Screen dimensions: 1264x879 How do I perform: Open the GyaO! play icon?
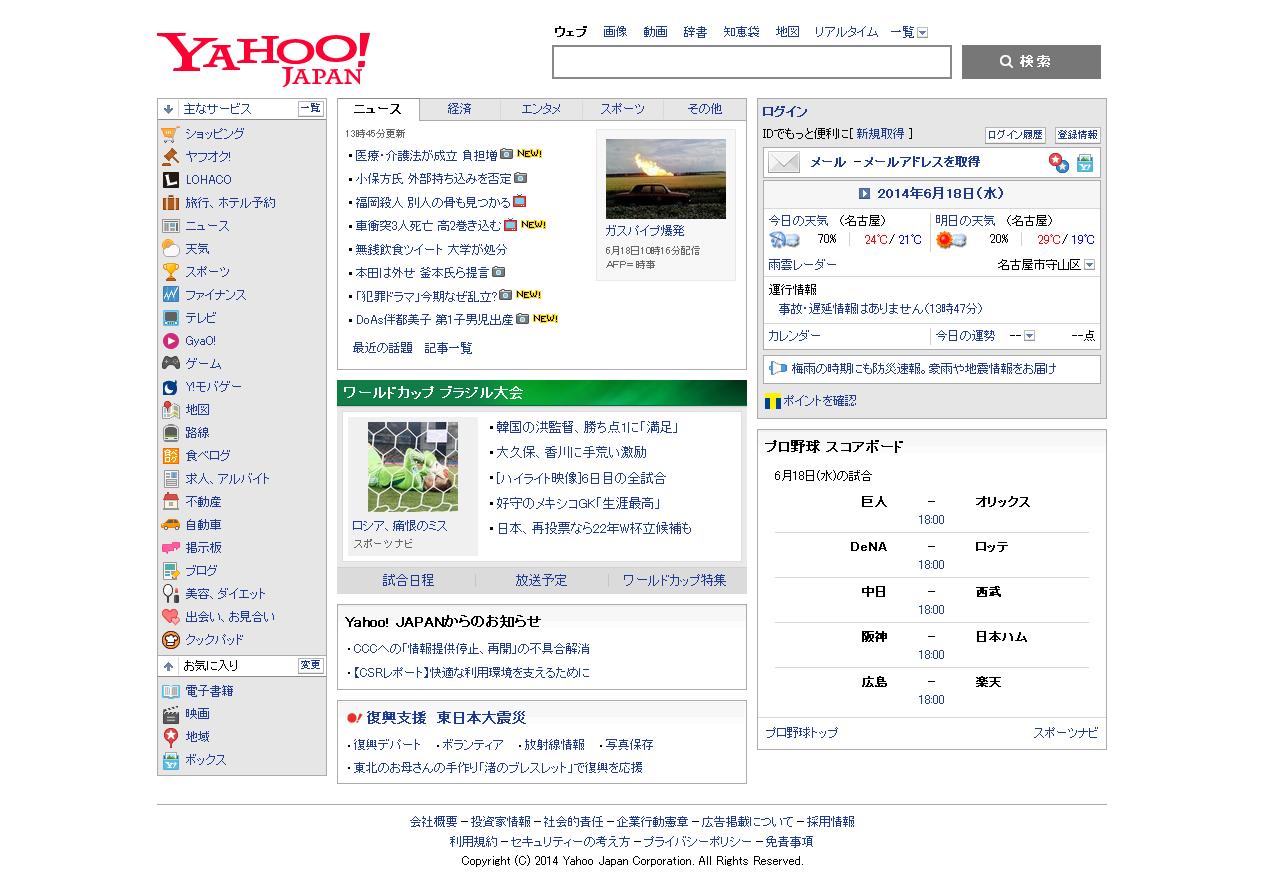pos(170,341)
